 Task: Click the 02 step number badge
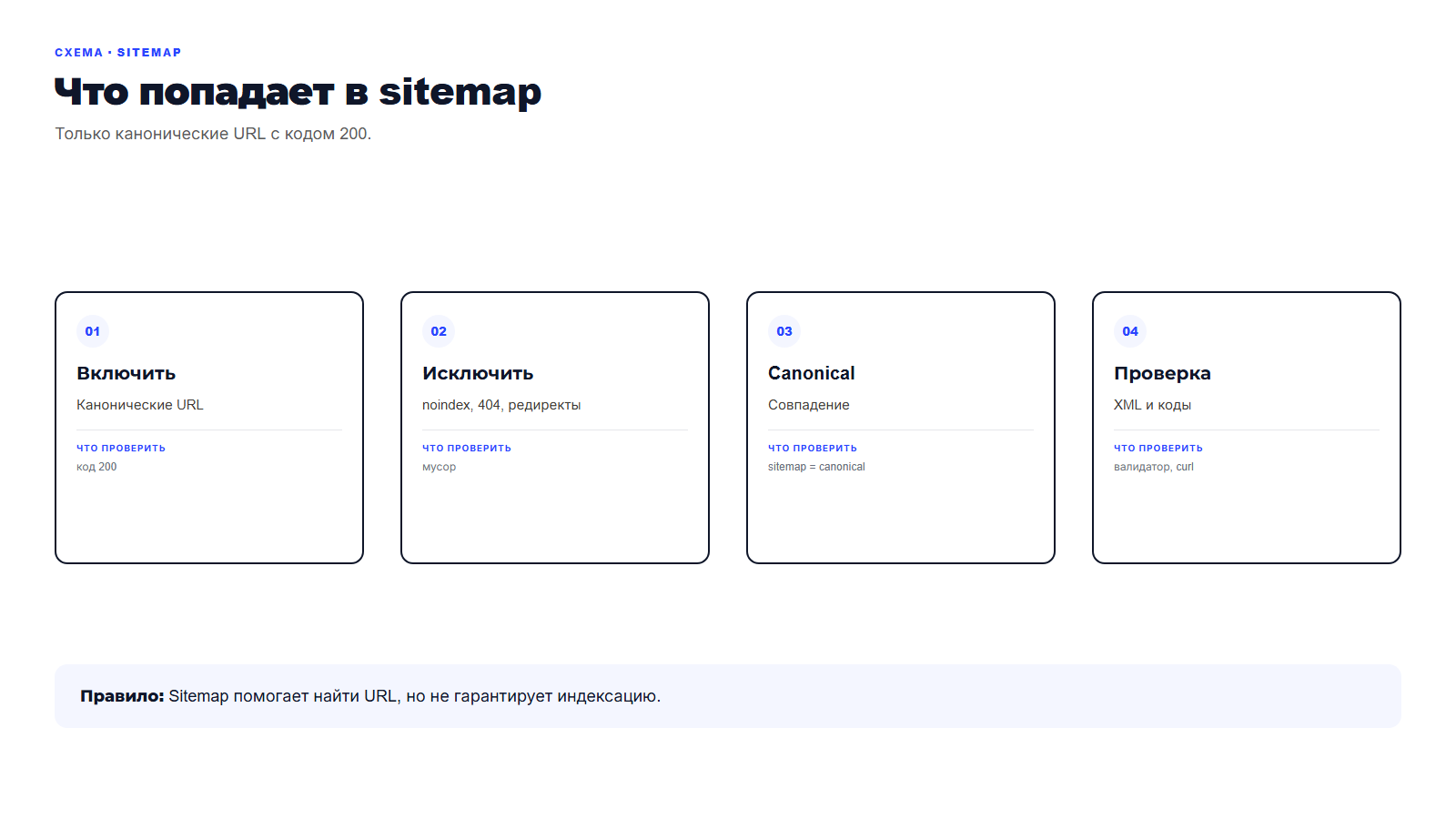(x=439, y=331)
